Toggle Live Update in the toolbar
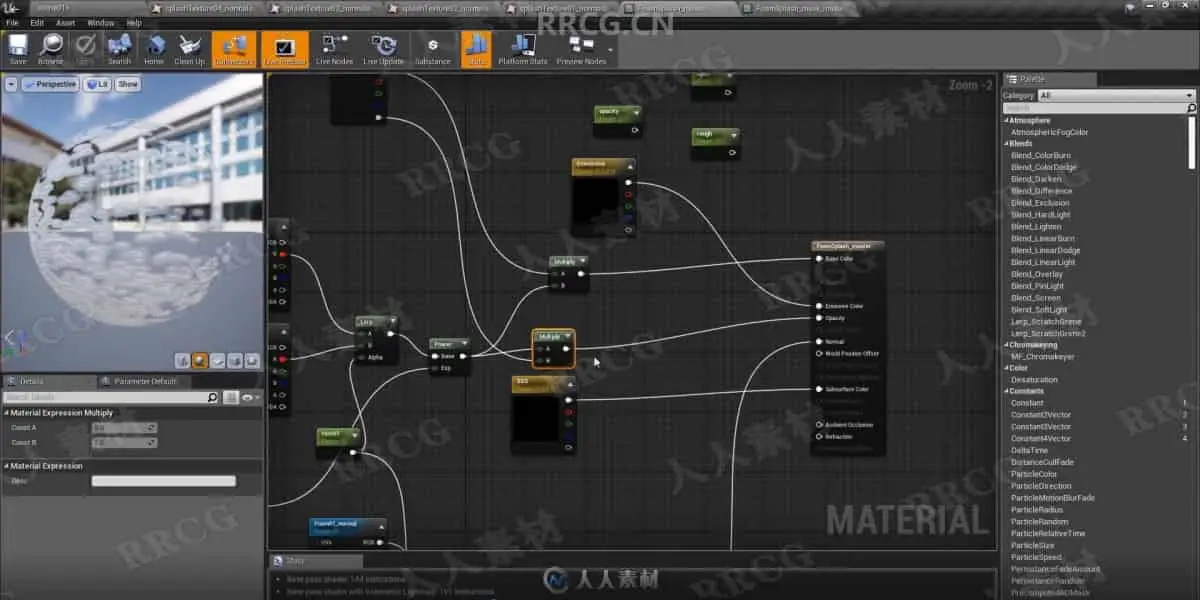This screenshot has height=600, width=1200. click(383, 49)
